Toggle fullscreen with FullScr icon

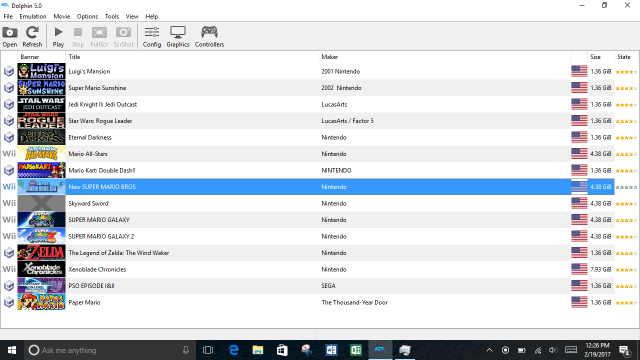click(99, 36)
